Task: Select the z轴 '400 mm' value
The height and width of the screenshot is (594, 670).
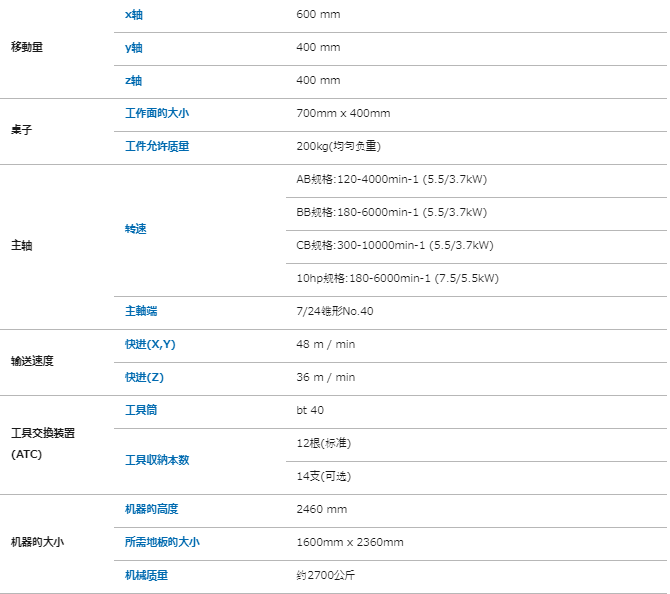Action: click(x=318, y=80)
